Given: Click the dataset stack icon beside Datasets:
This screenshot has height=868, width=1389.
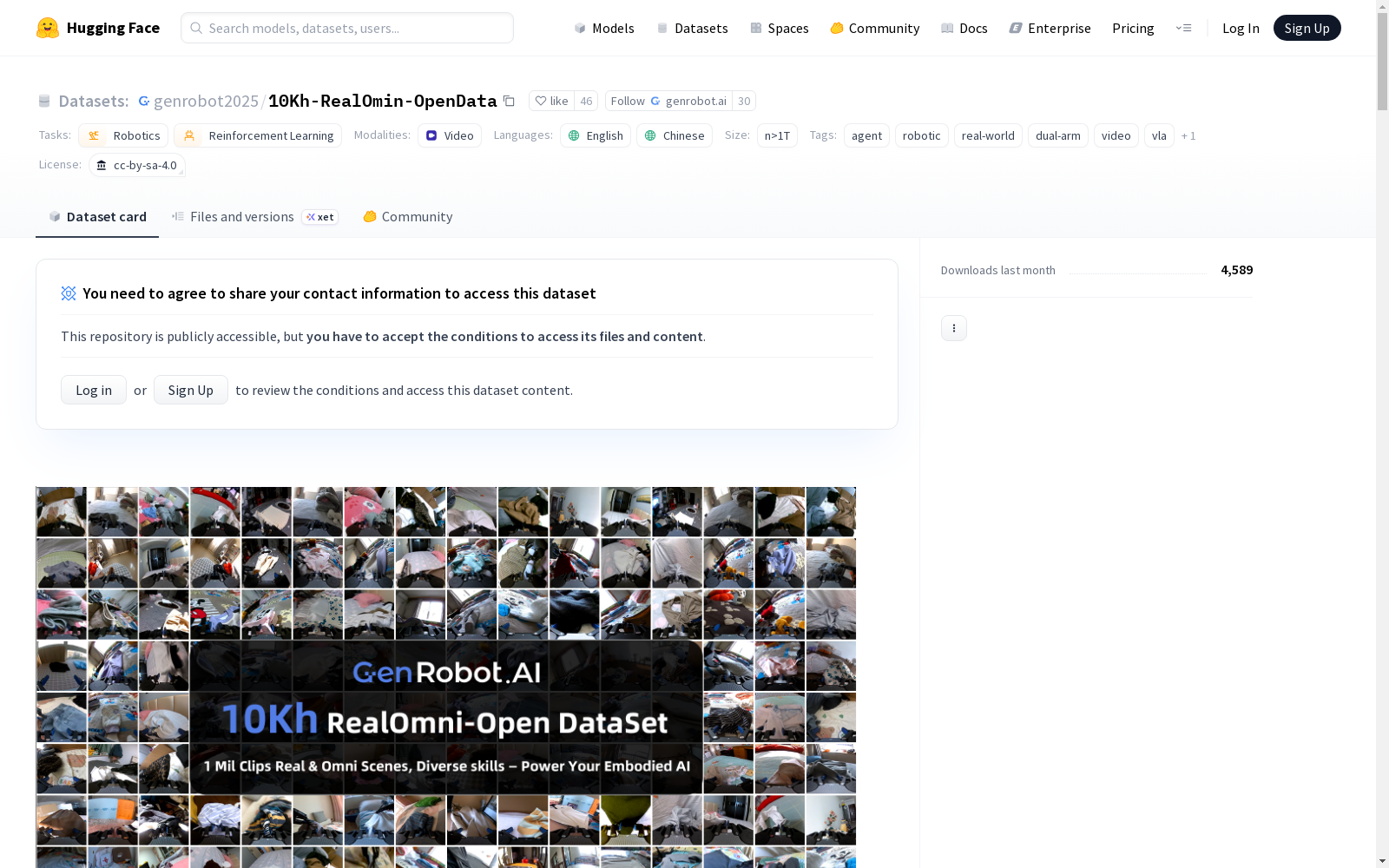Looking at the screenshot, I should tap(44, 101).
